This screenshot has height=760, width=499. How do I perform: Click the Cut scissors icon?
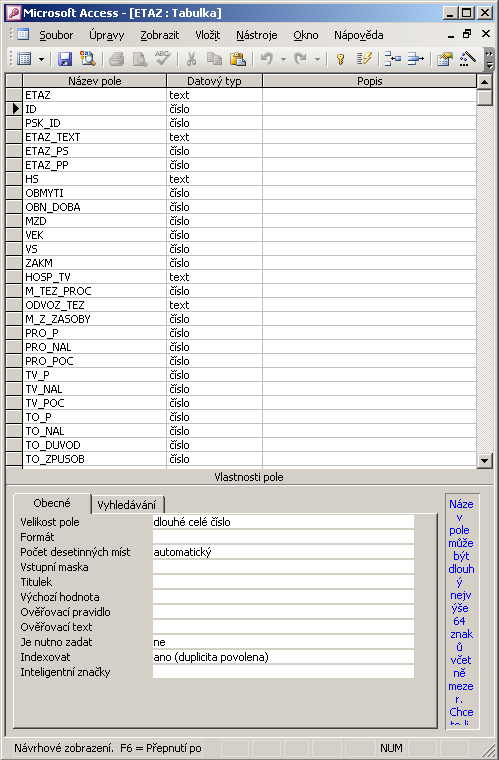(191, 59)
